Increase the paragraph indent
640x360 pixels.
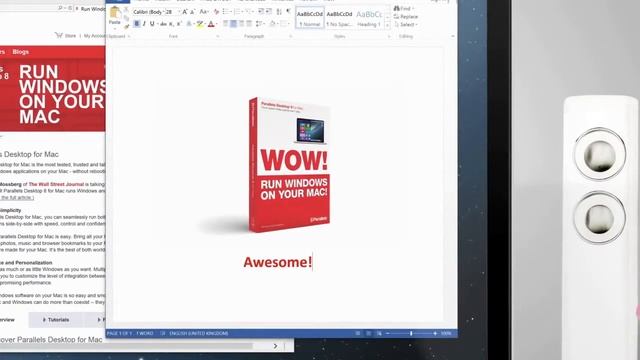click(x=269, y=11)
